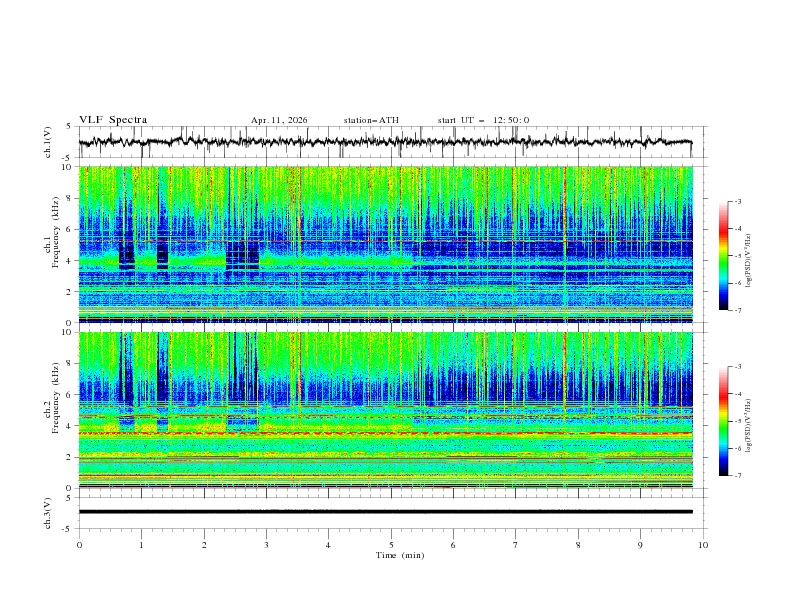Click the "ch.1(V)" axis label

tap(48, 142)
